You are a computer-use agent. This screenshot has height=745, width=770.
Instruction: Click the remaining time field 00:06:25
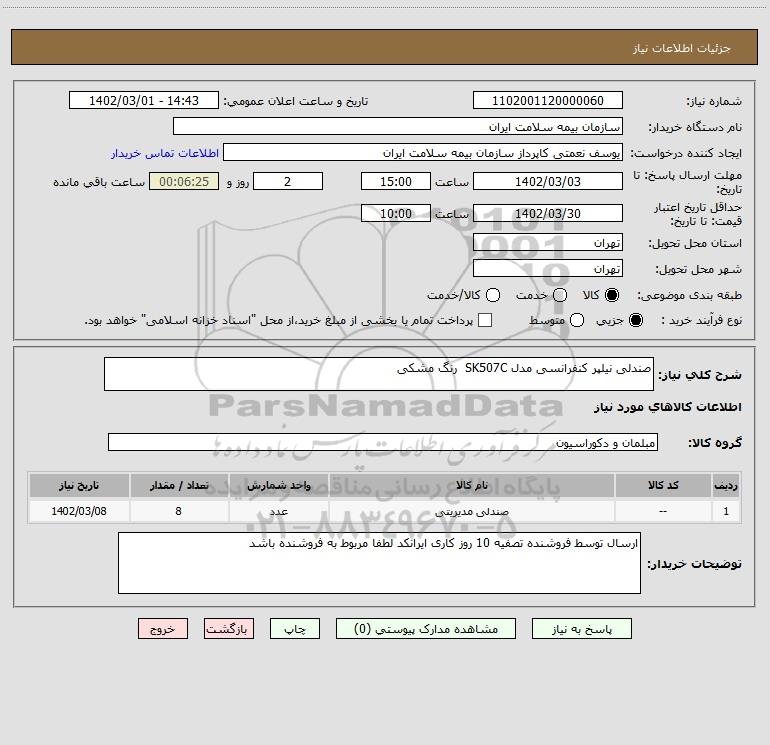coord(184,181)
